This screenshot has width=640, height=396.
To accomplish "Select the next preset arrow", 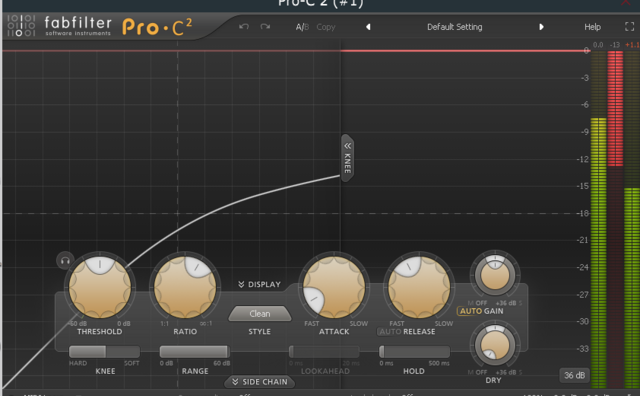I will [541, 27].
